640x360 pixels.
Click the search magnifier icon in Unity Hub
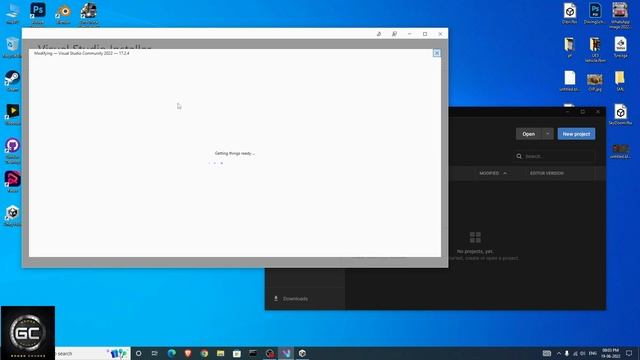coord(519,156)
